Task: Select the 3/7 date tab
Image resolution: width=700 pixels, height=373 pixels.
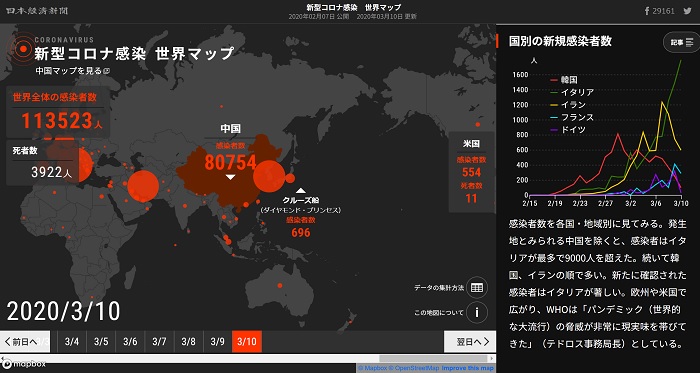Action: coord(159,342)
